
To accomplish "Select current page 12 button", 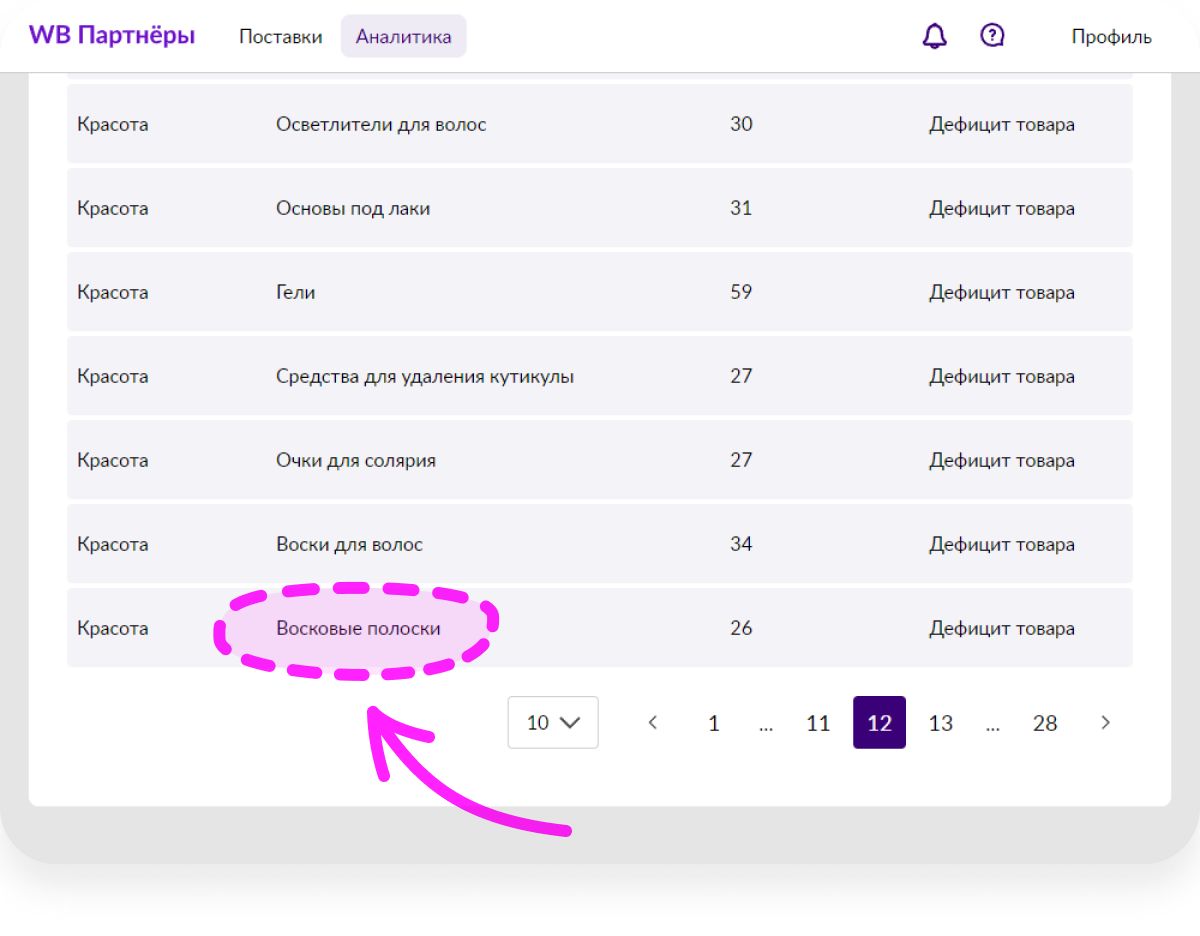I will (879, 723).
